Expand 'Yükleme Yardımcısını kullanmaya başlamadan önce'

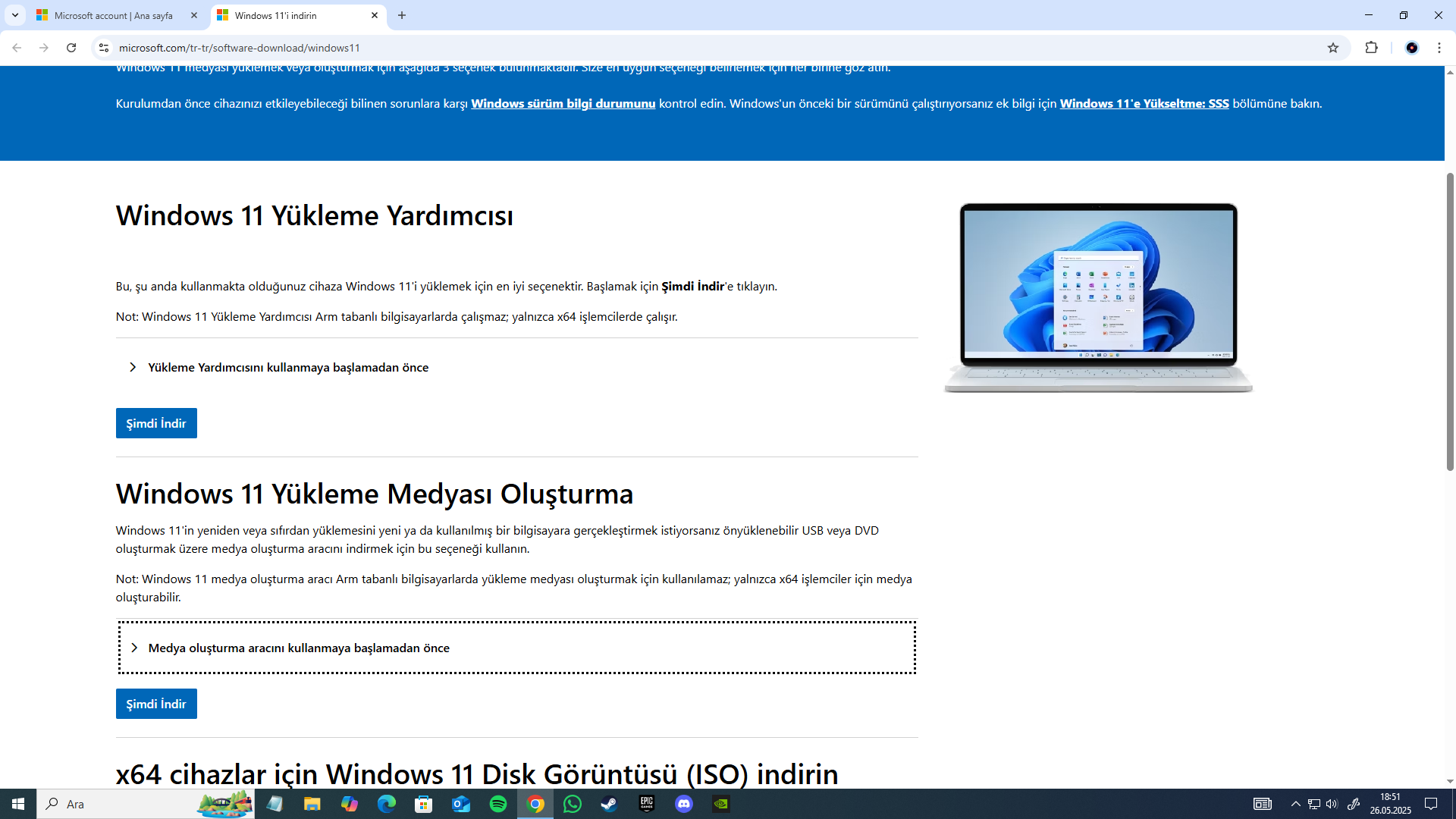click(x=288, y=367)
